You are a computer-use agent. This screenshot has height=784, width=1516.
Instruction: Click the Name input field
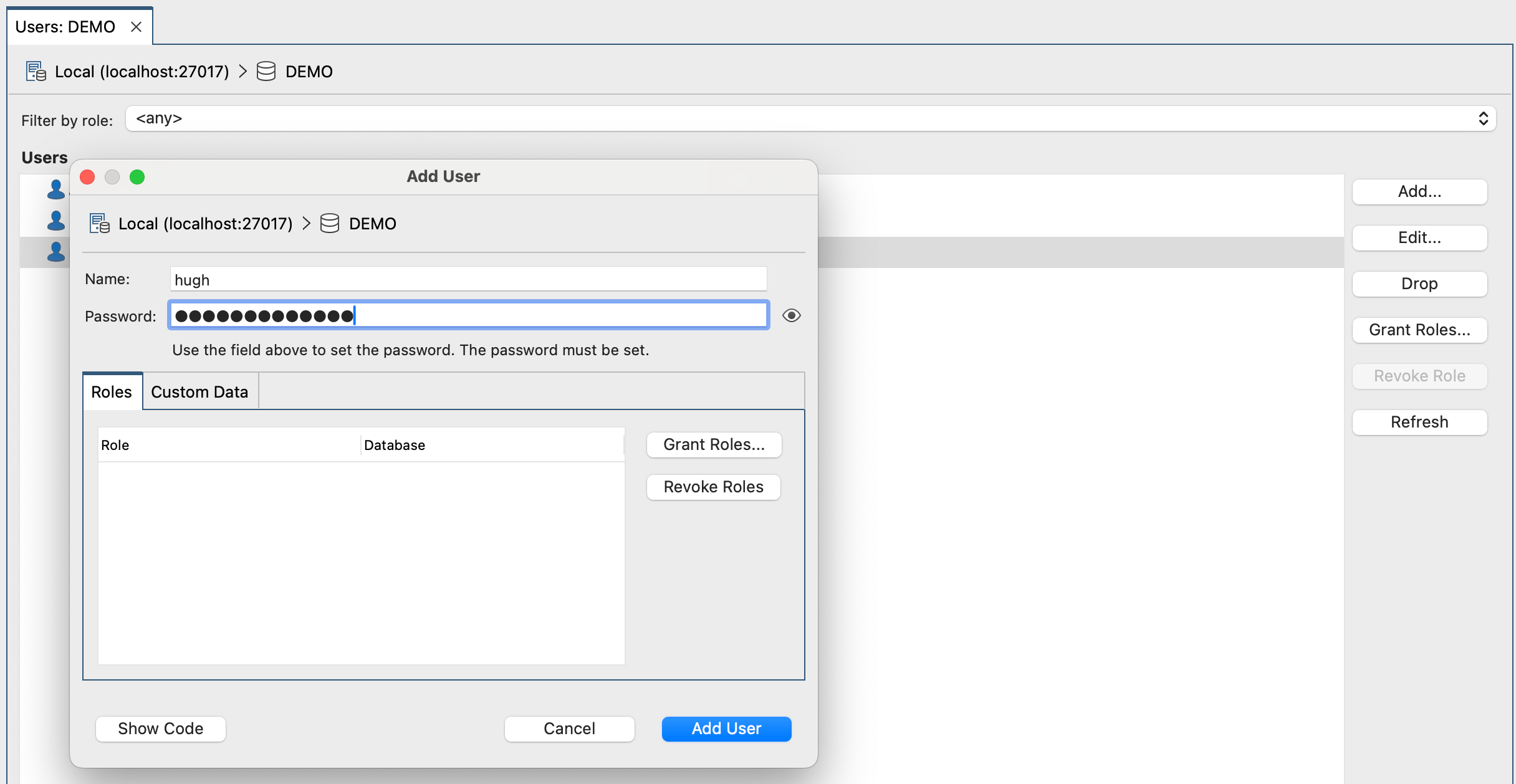(468, 280)
